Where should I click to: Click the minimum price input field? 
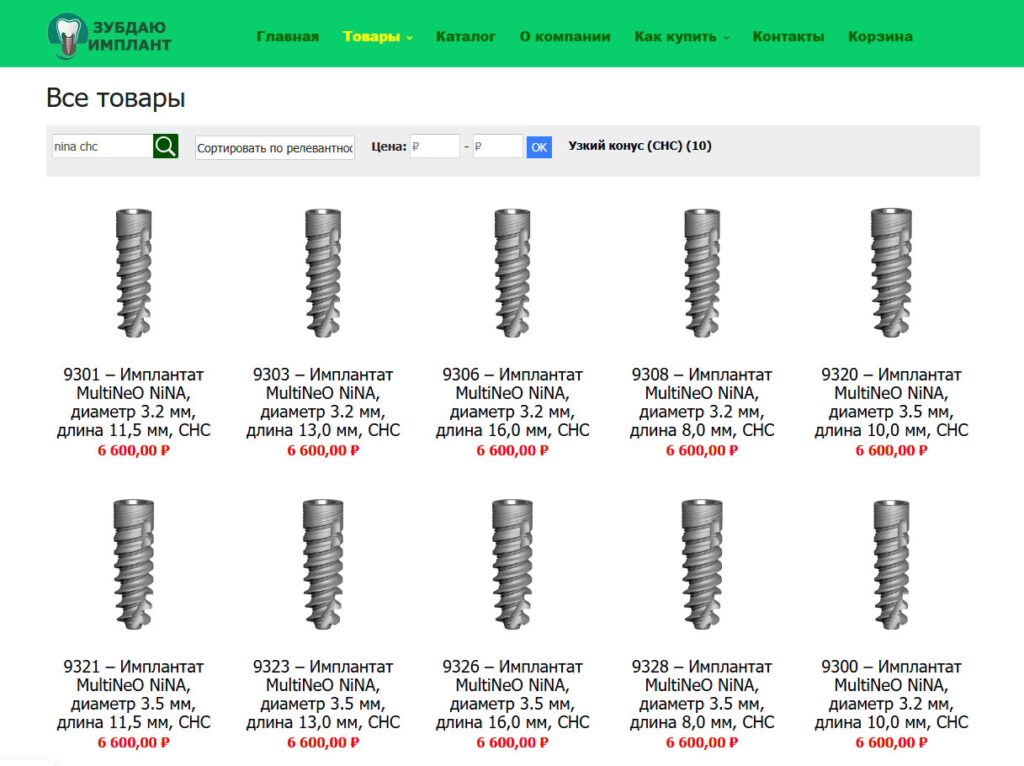(x=434, y=147)
